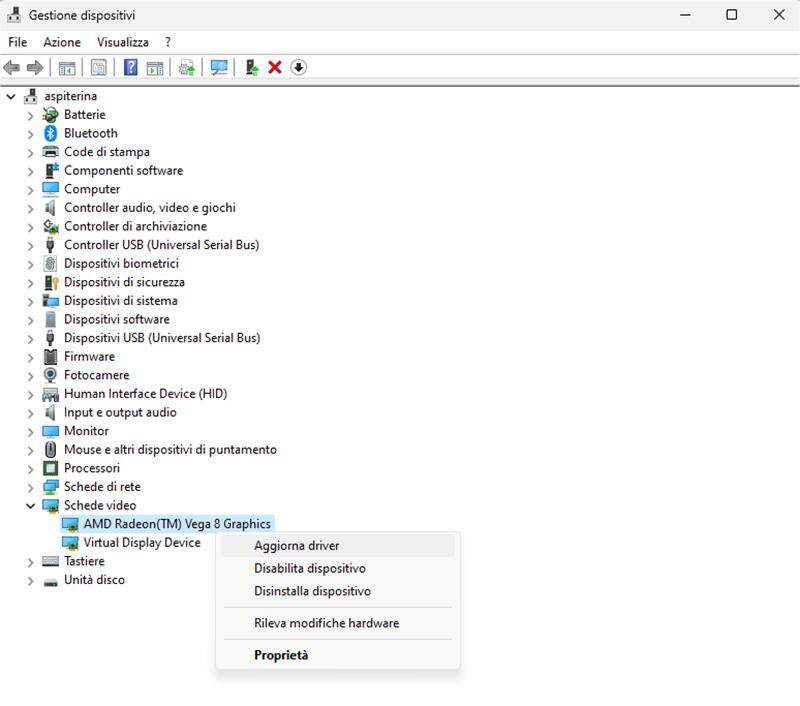The height and width of the screenshot is (706, 800).
Task: Click the Bluetooth icon in device tree
Action: click(51, 133)
